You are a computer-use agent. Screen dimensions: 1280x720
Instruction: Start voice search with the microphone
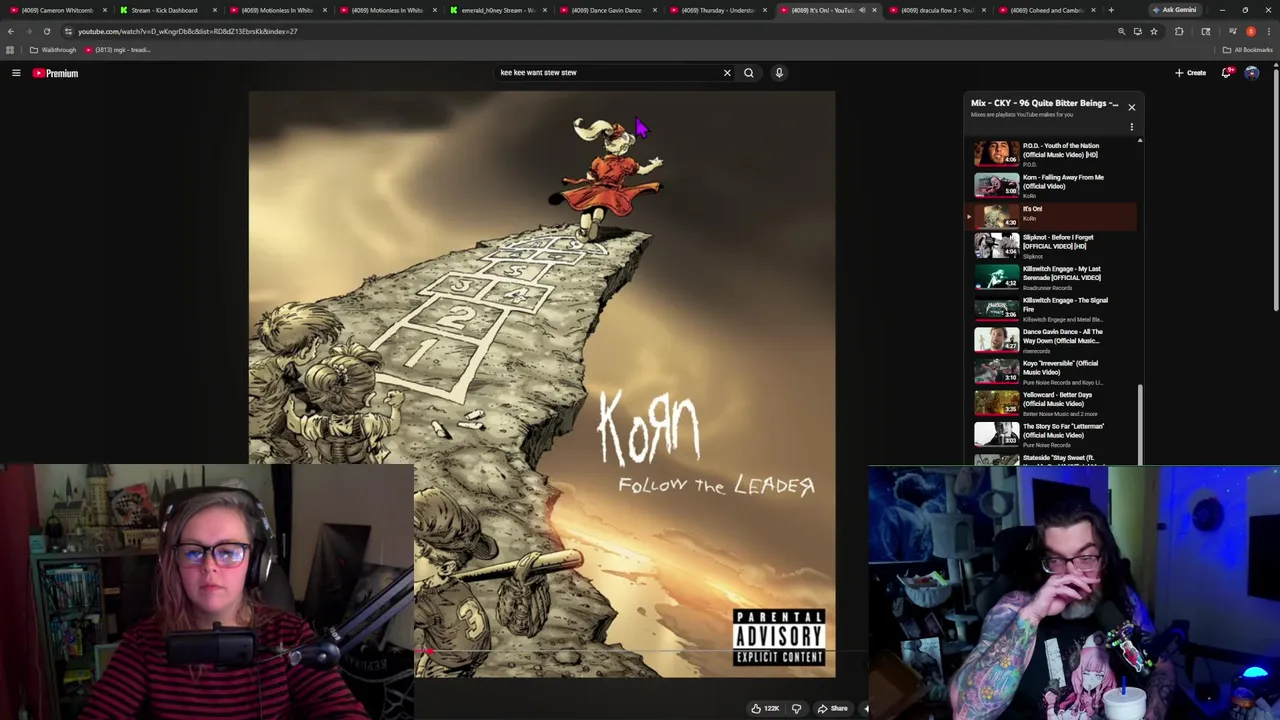(779, 73)
